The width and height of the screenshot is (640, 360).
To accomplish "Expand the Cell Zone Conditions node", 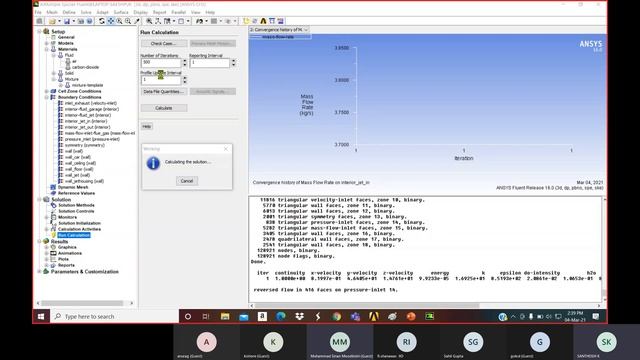I will [47, 91].
